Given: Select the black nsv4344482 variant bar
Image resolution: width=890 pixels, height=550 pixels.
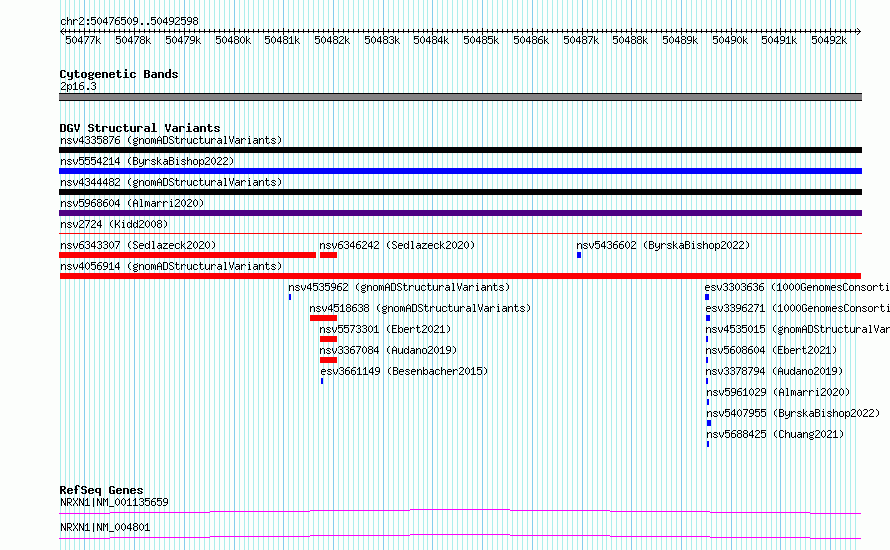Looking at the screenshot, I should point(460,192).
